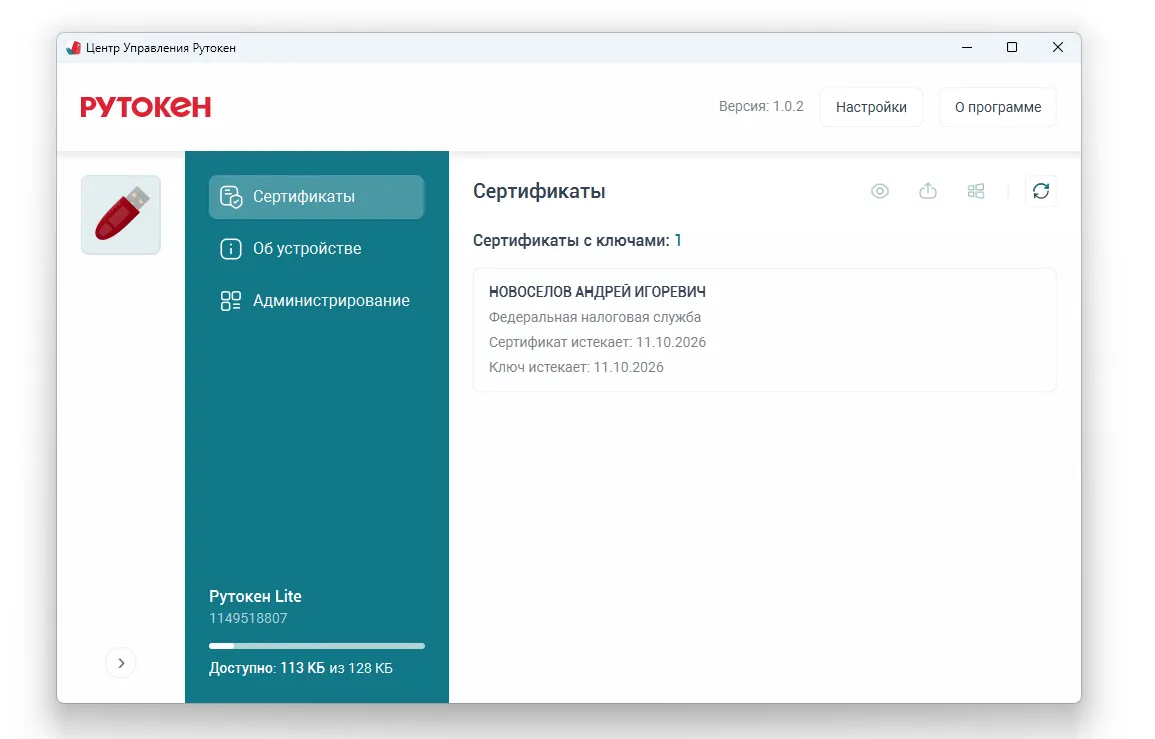Click the Сертификаты с ключами: 1 heading

pos(578,240)
